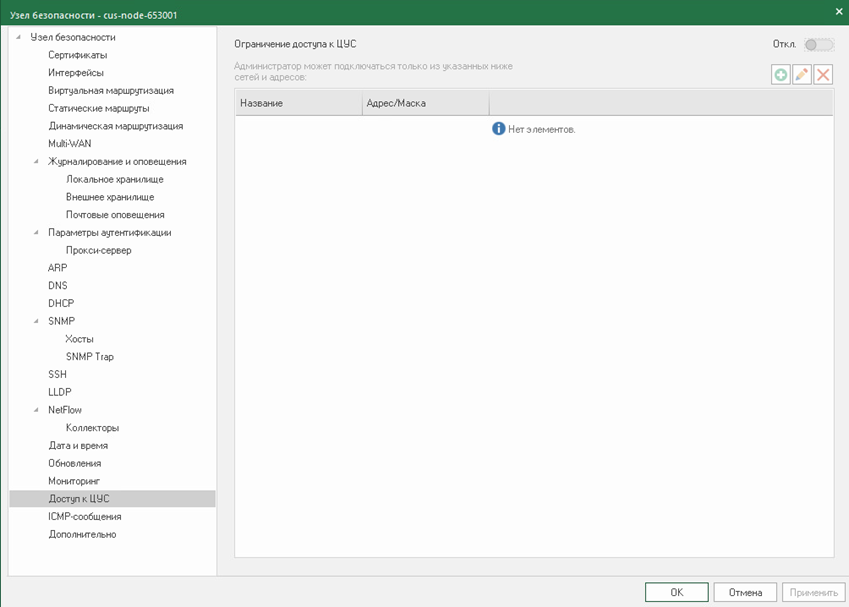
Task: Toggle the ЦУС access restriction switch
Action: pos(819,45)
